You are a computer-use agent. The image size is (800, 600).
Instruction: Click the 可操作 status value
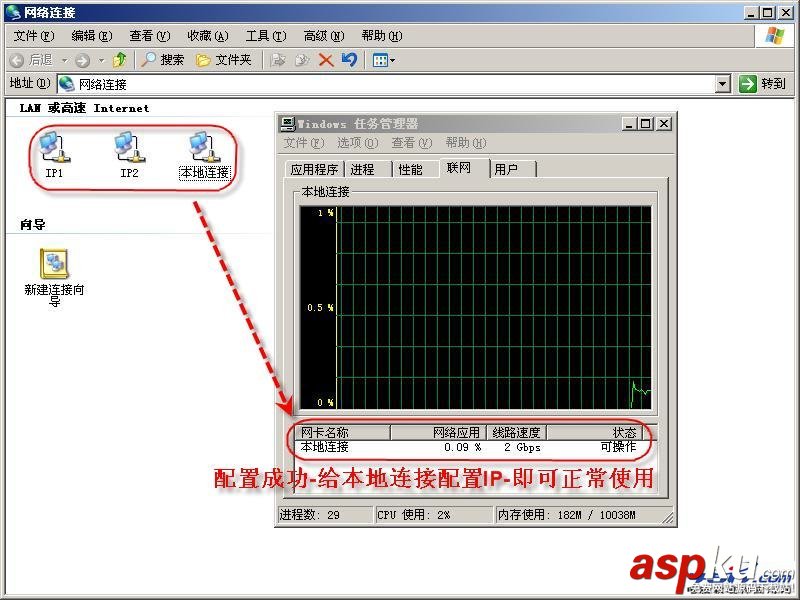point(618,447)
